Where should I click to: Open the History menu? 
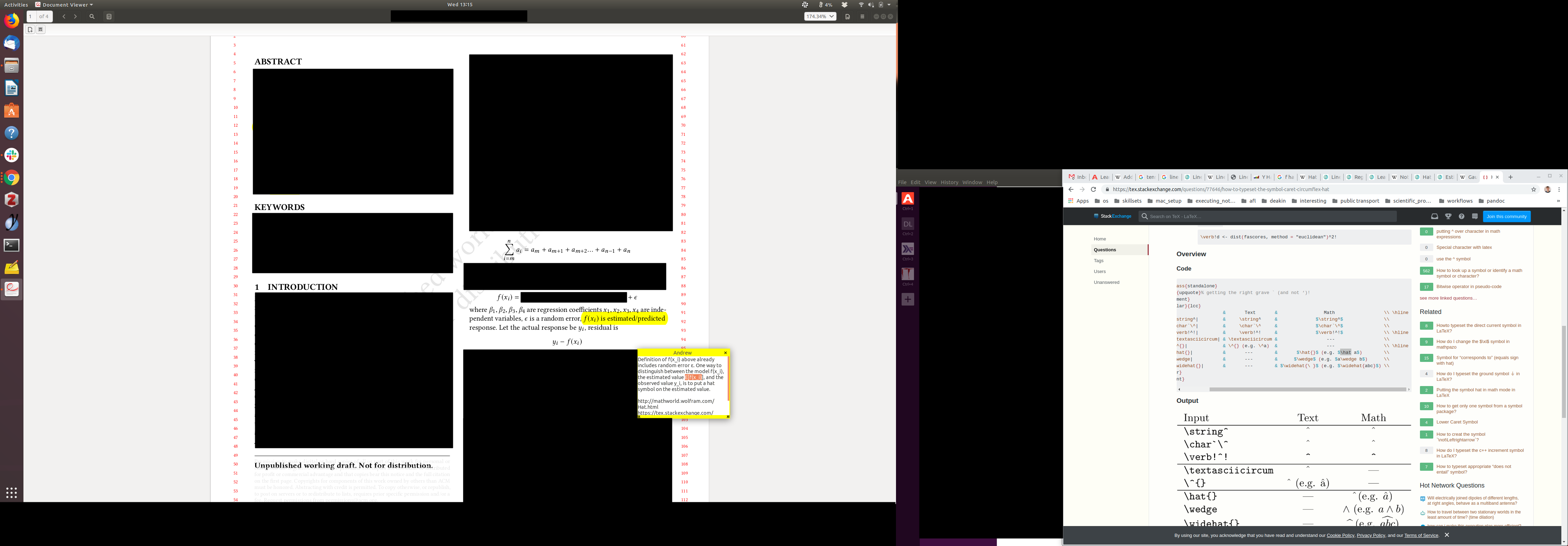tap(949, 182)
